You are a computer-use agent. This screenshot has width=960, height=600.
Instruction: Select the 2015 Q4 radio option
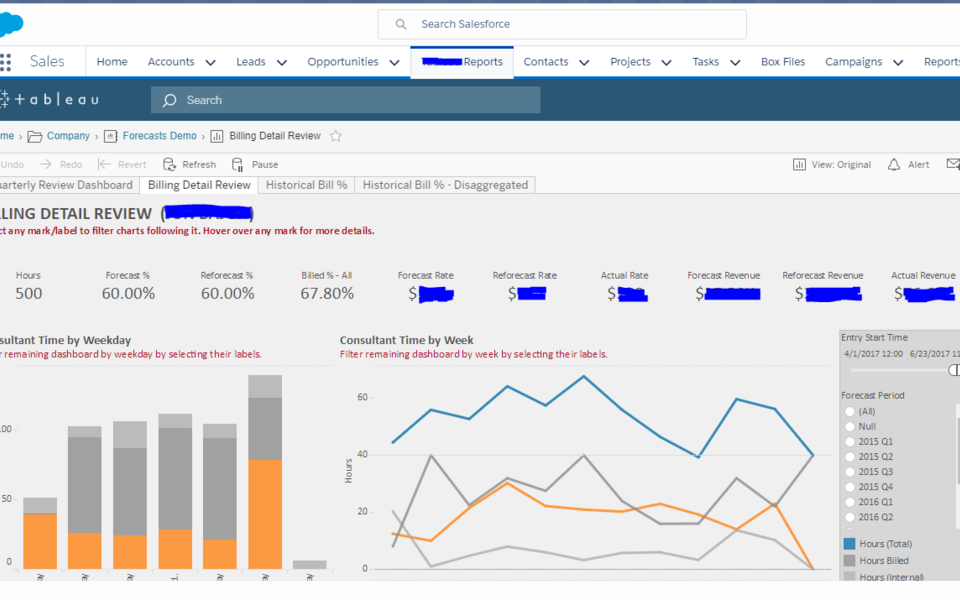(x=850, y=487)
